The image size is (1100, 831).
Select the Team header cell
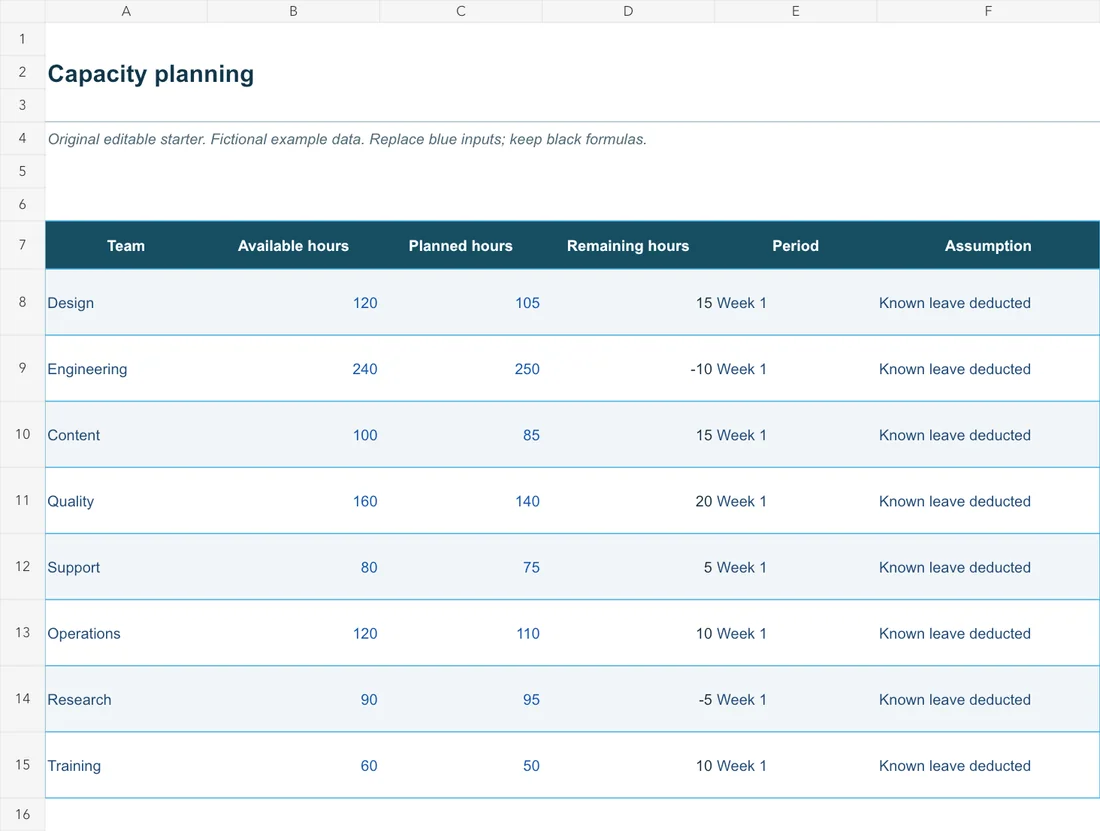(126, 245)
